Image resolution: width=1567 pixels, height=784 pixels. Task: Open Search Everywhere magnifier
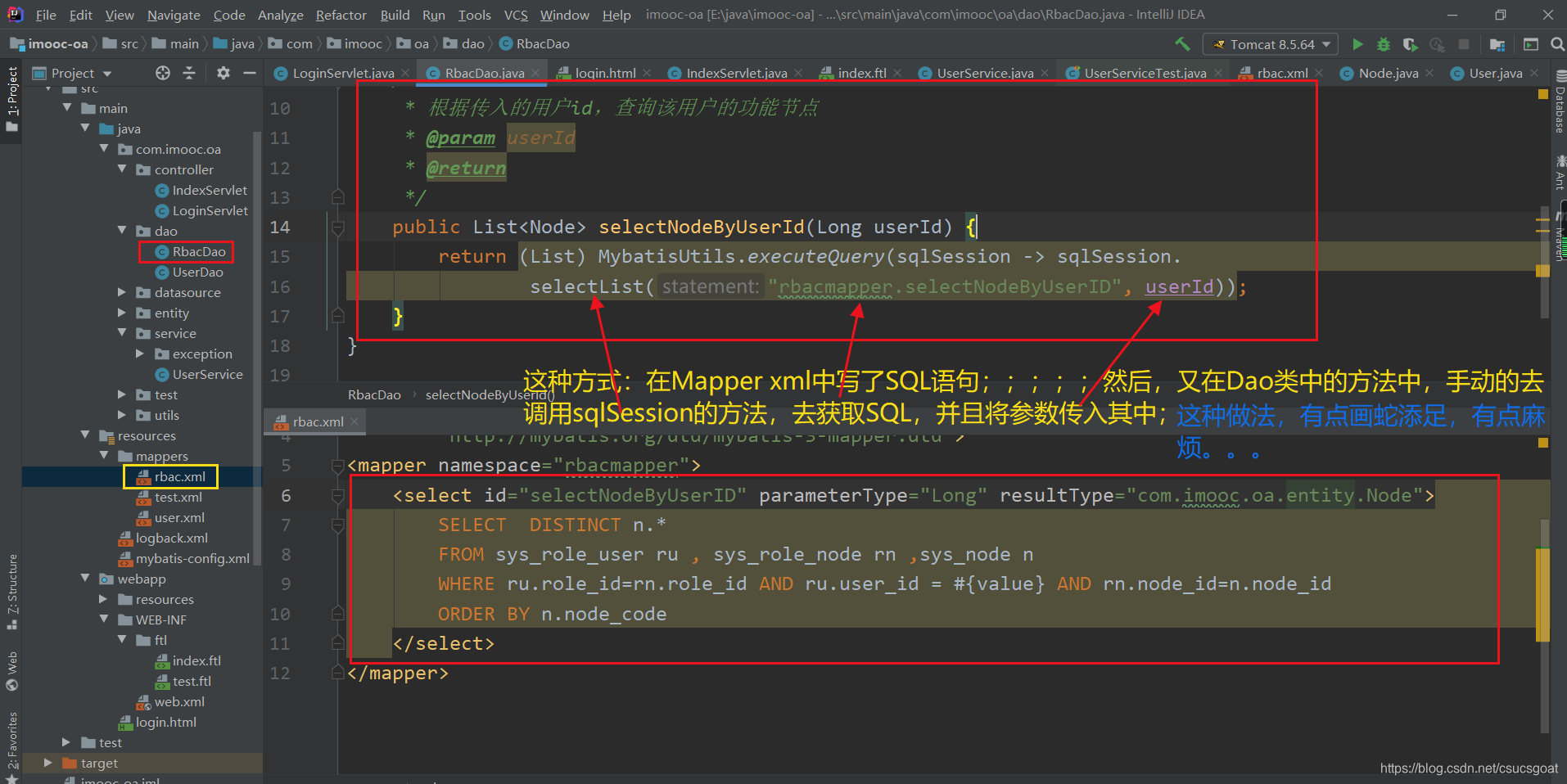(1557, 44)
